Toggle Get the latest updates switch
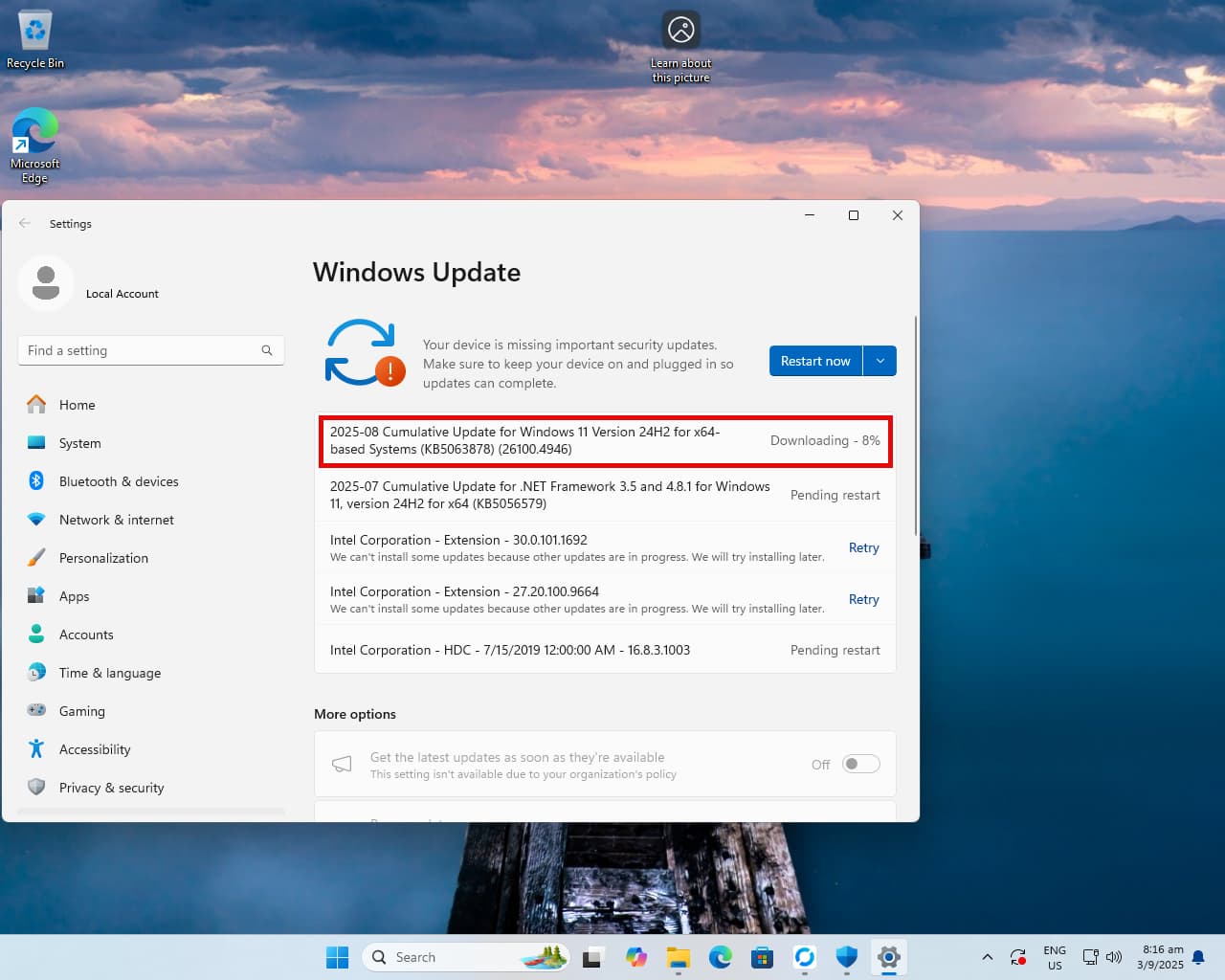The height and width of the screenshot is (980, 1225). (860, 764)
